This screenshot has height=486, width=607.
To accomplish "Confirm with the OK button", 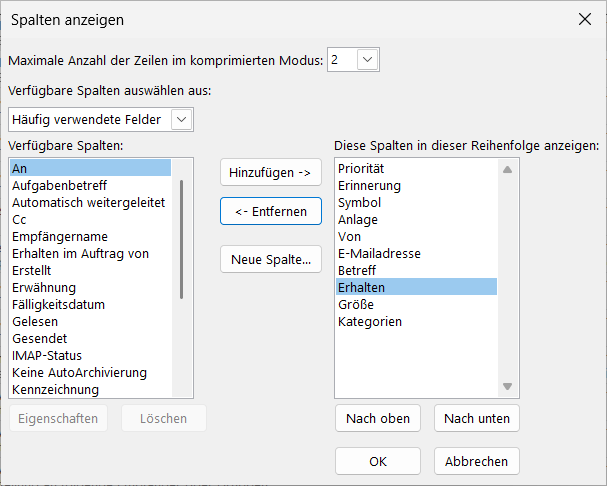I will [378, 462].
